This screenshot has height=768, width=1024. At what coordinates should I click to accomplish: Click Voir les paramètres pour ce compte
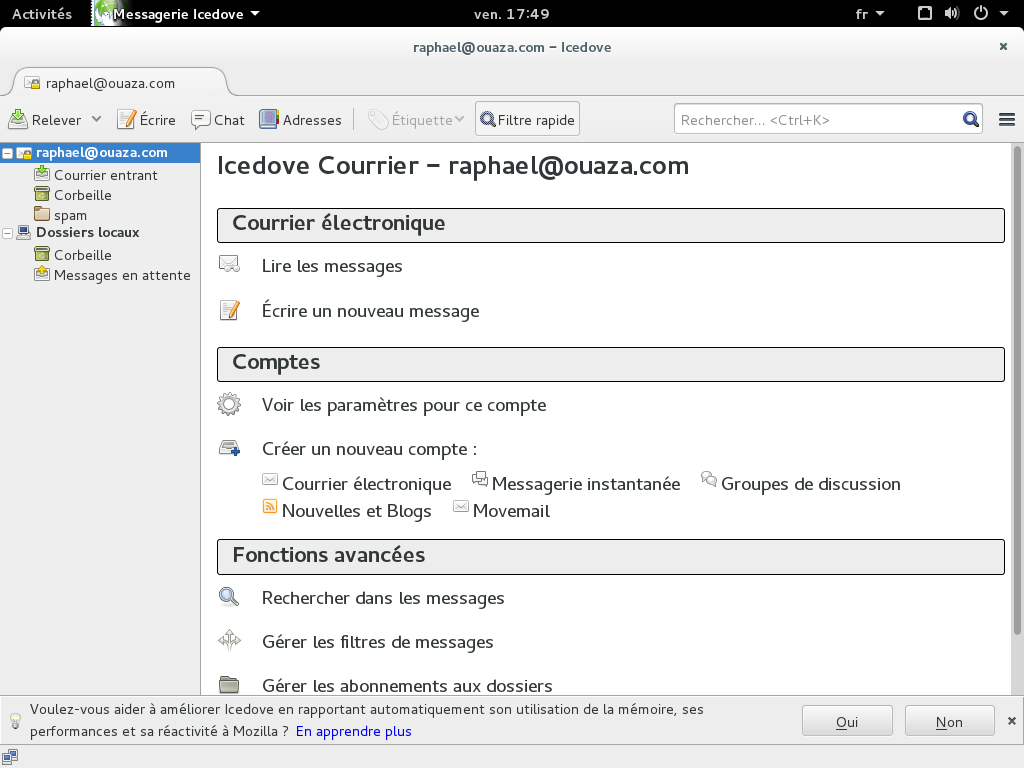[404, 405]
